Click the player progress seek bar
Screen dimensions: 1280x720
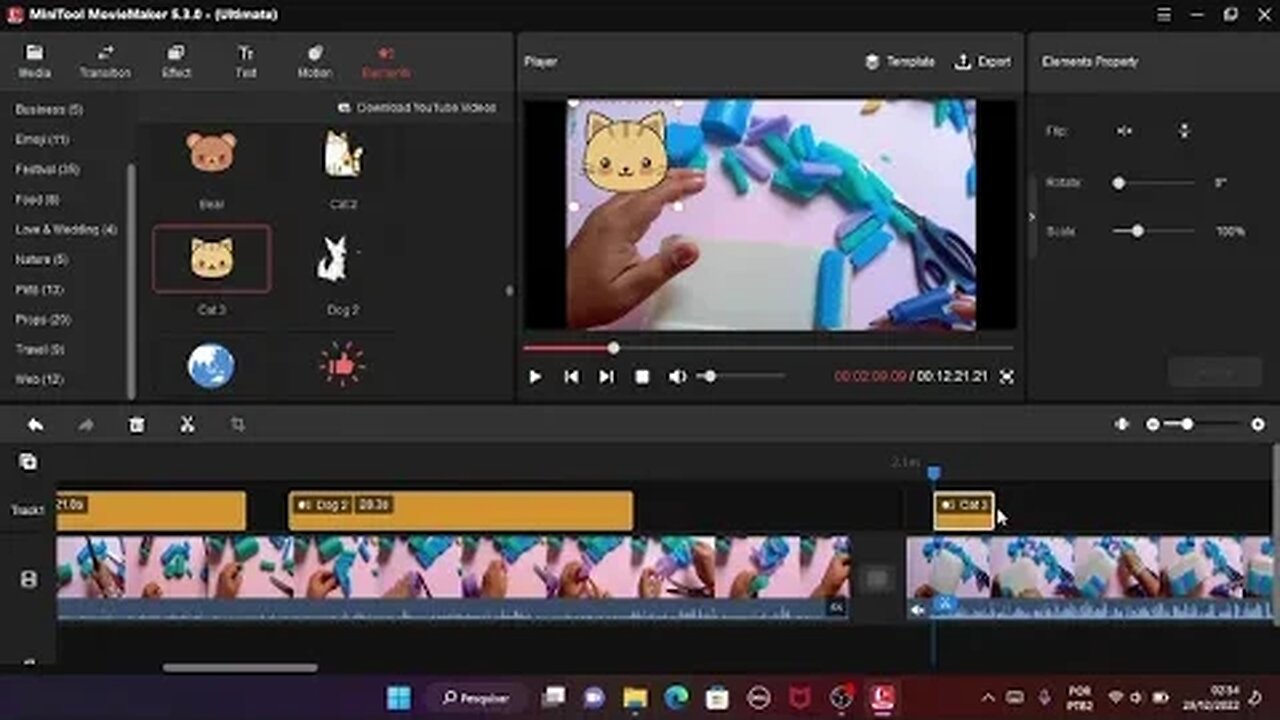pyautogui.click(x=767, y=348)
